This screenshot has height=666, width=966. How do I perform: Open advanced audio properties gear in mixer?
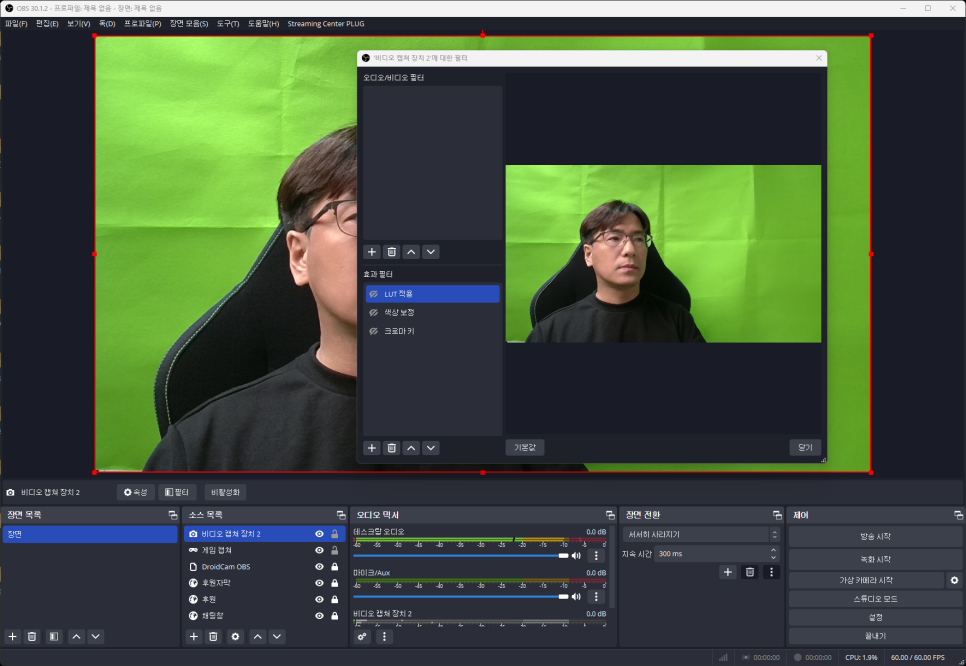tap(363, 636)
